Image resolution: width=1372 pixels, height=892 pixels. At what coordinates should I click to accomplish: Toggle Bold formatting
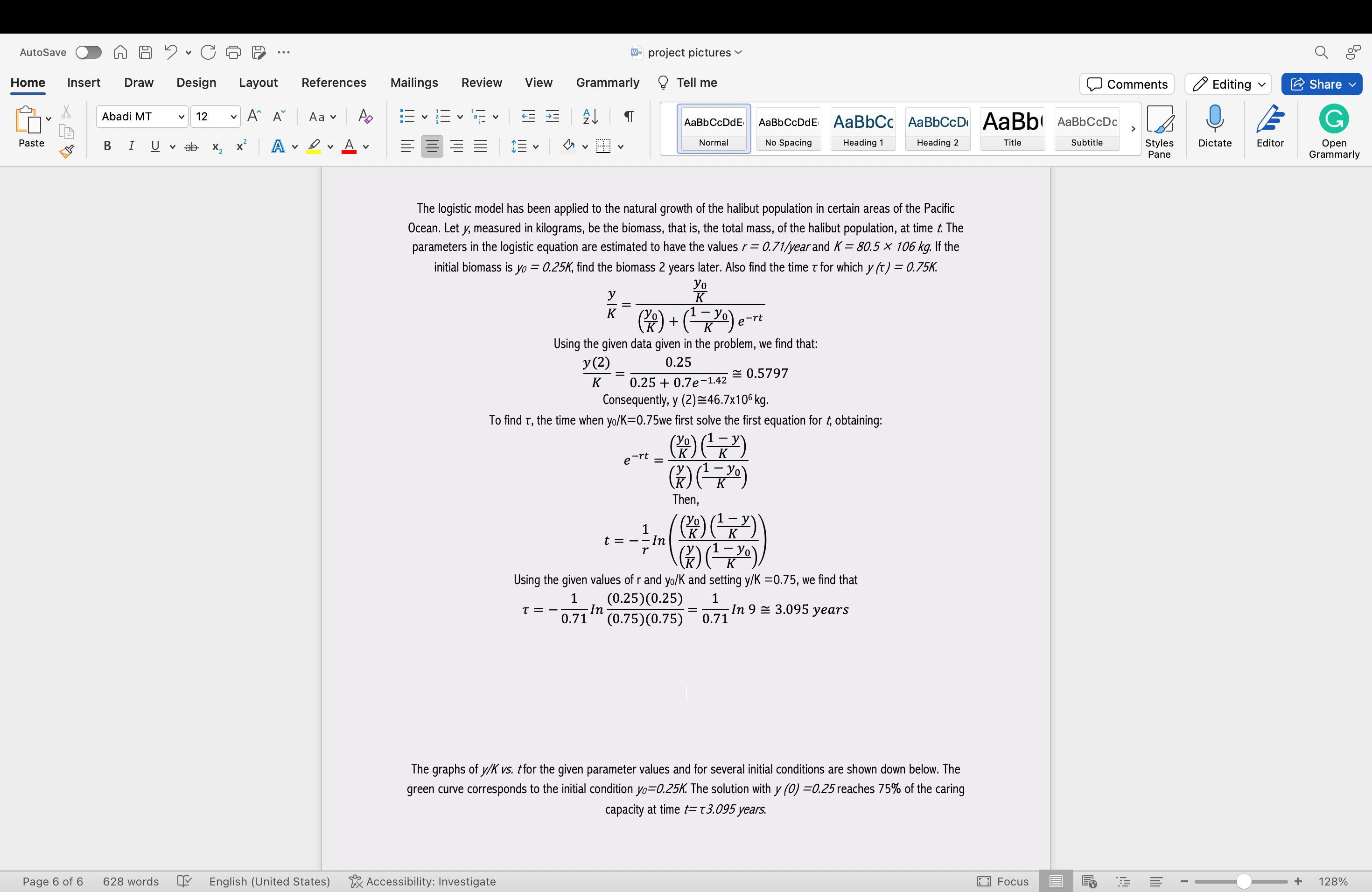(x=107, y=146)
